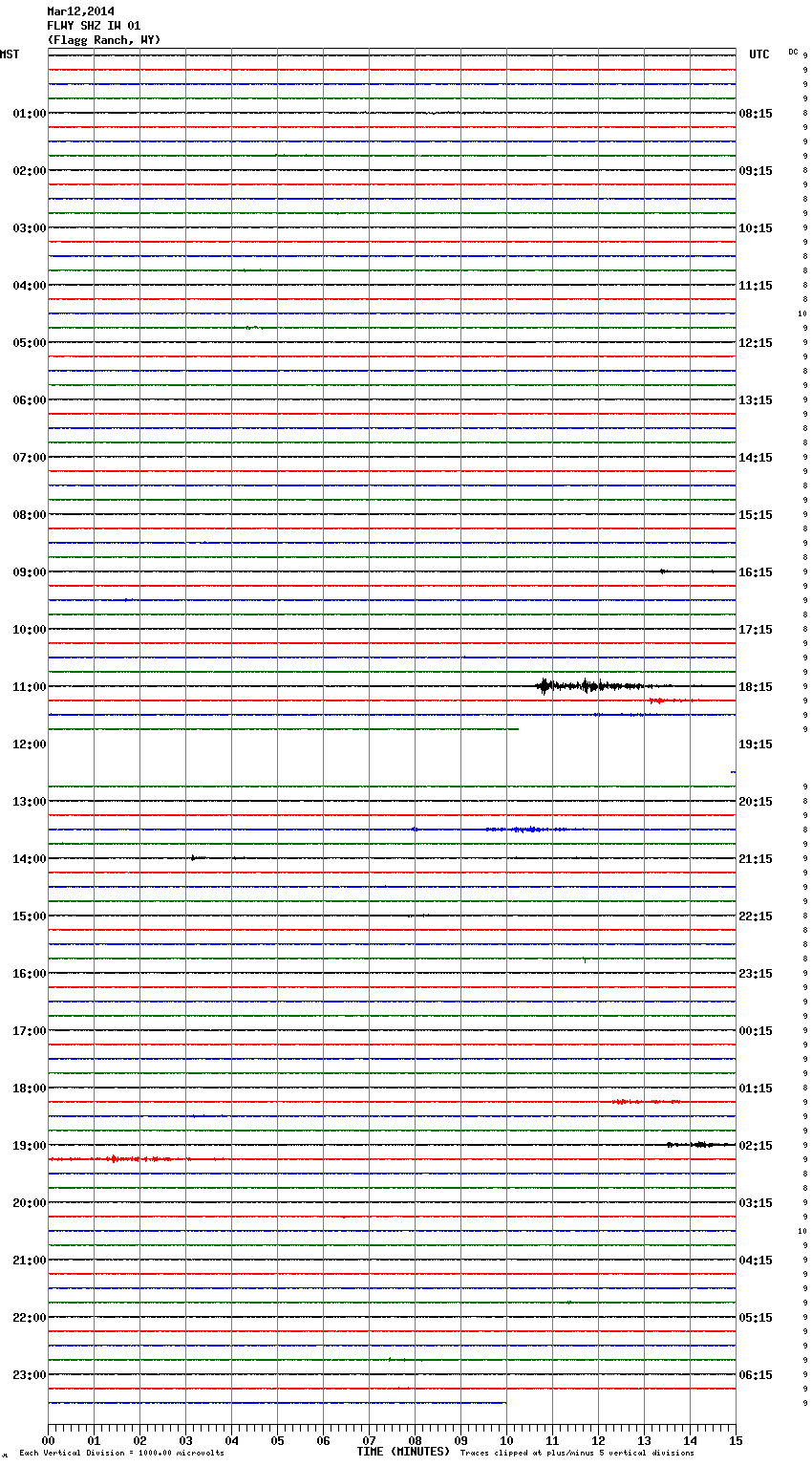Click the "17:15" UTC time label
The width and height of the screenshot is (812, 1466).
tap(756, 630)
